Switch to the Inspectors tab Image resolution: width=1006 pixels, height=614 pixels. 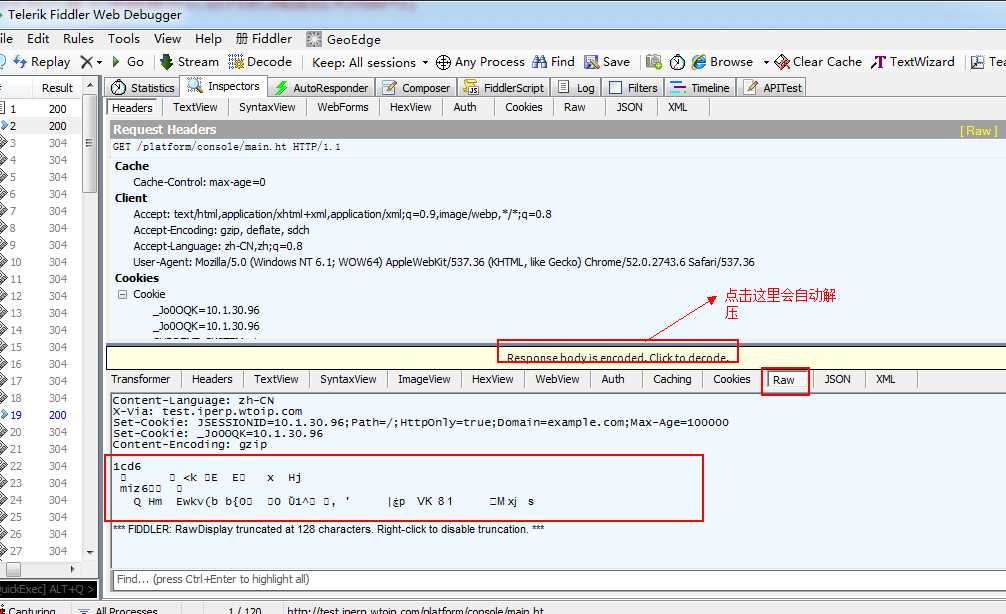(223, 86)
